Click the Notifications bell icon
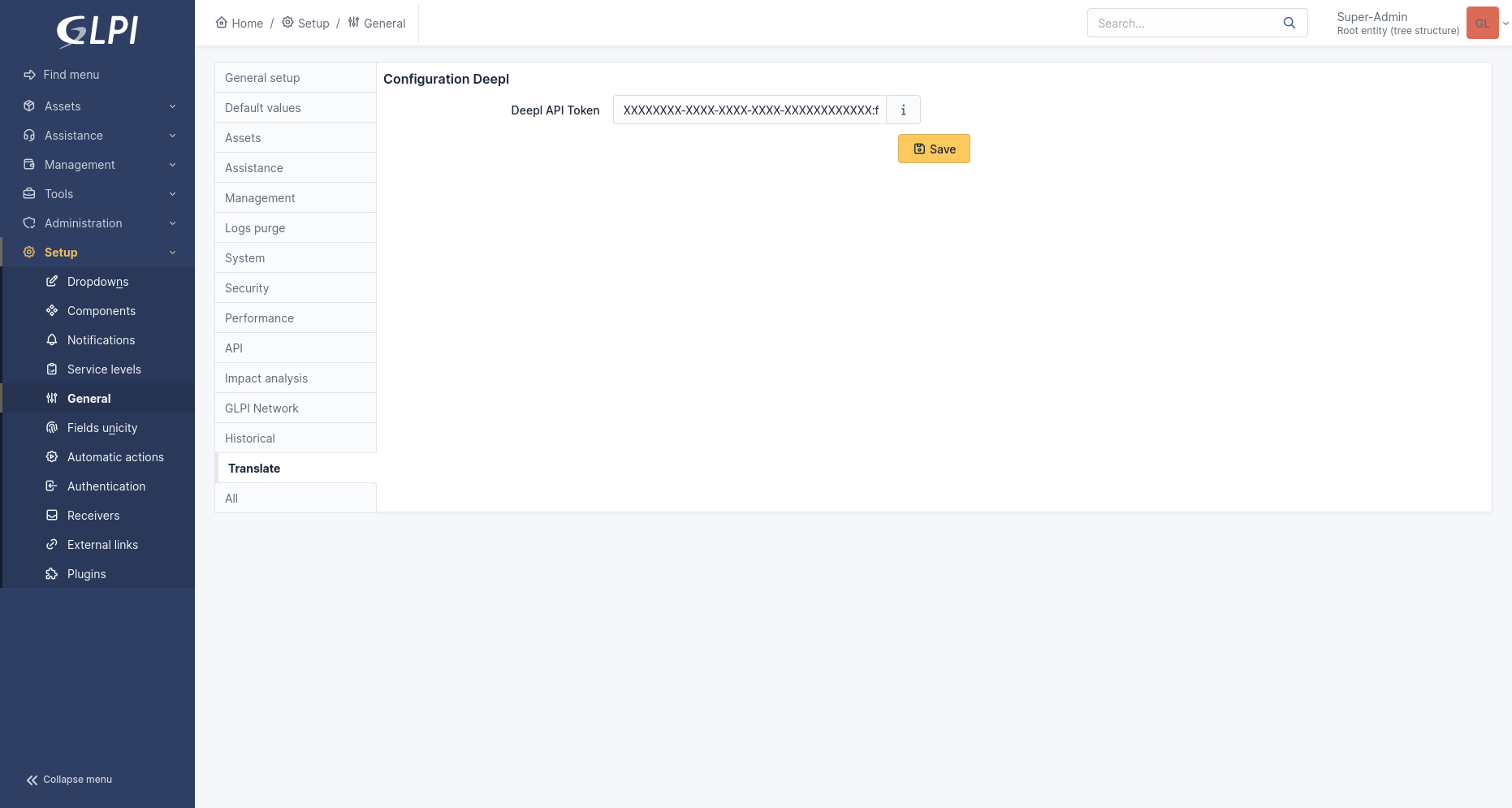1512x808 pixels. 52,340
